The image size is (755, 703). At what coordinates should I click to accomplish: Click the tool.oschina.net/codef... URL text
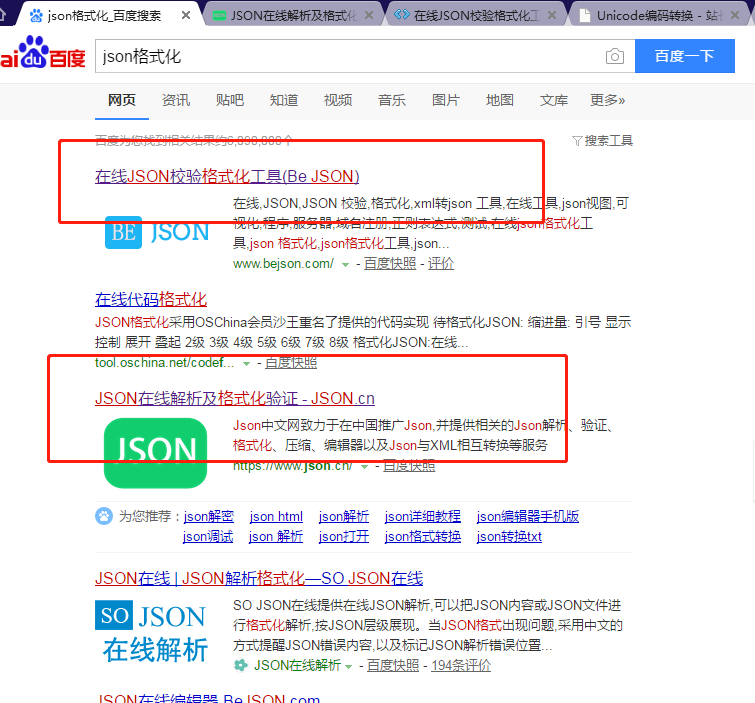(164, 363)
